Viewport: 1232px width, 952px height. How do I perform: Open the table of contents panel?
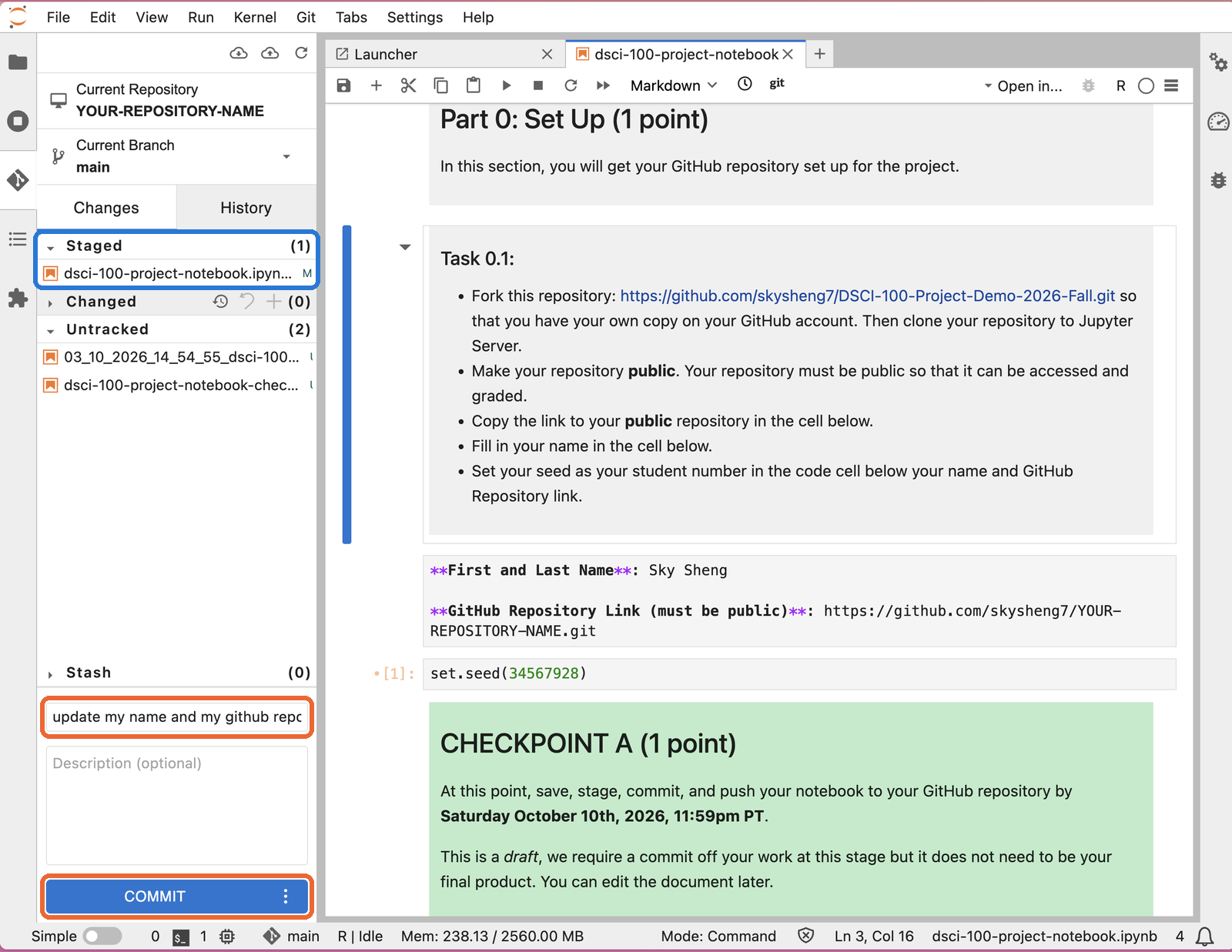18,239
